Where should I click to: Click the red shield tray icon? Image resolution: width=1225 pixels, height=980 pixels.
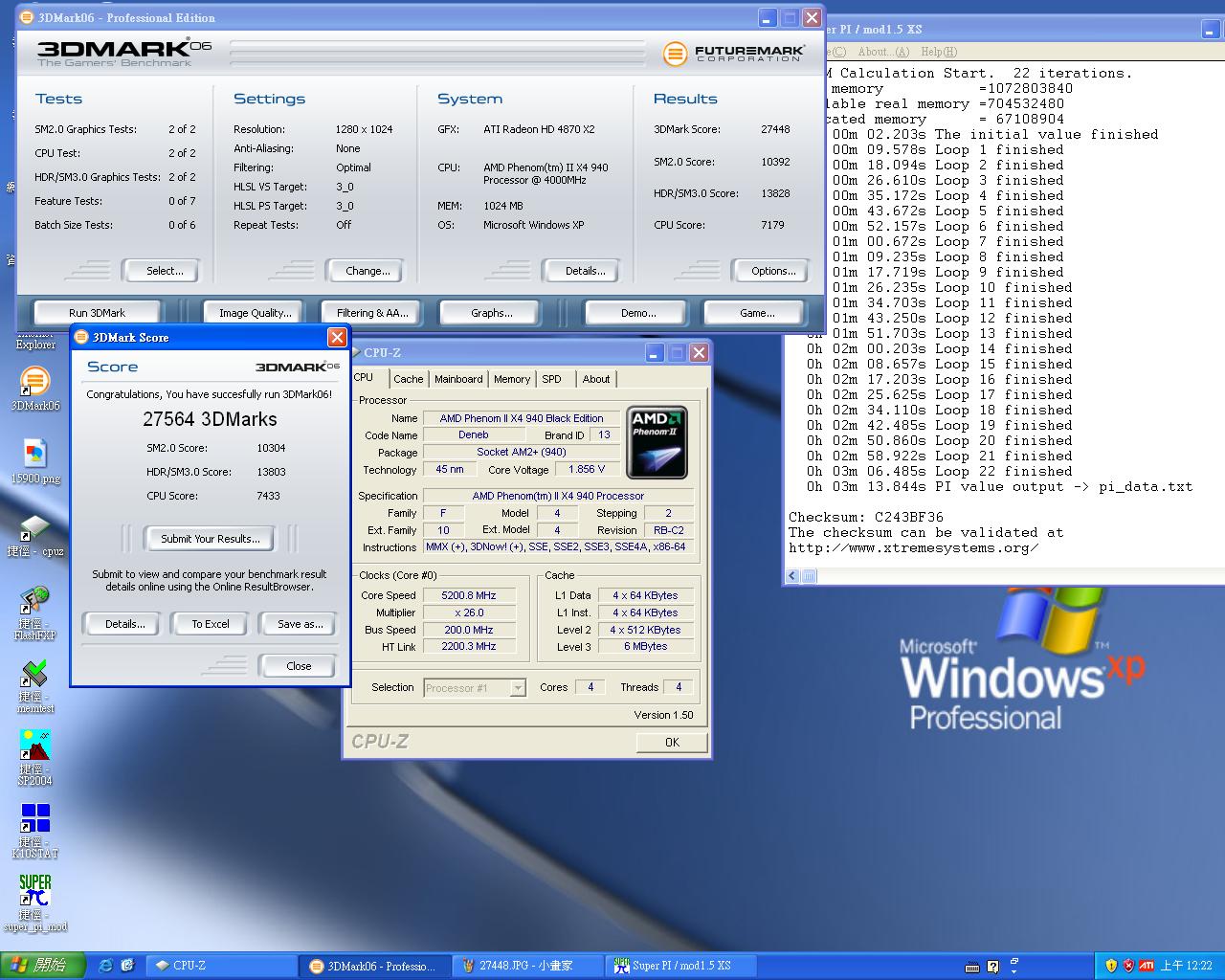click(x=1128, y=966)
